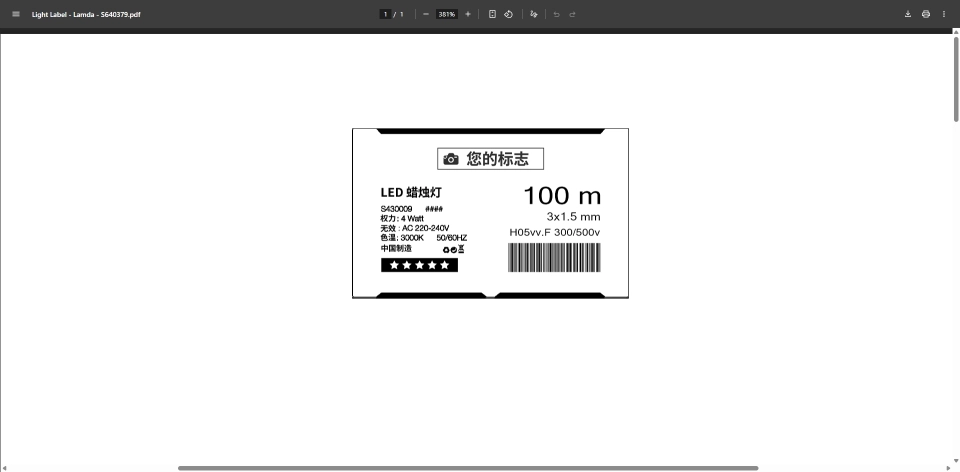The width and height of the screenshot is (960, 472).
Task: Redo the annotation action
Action: click(572, 14)
